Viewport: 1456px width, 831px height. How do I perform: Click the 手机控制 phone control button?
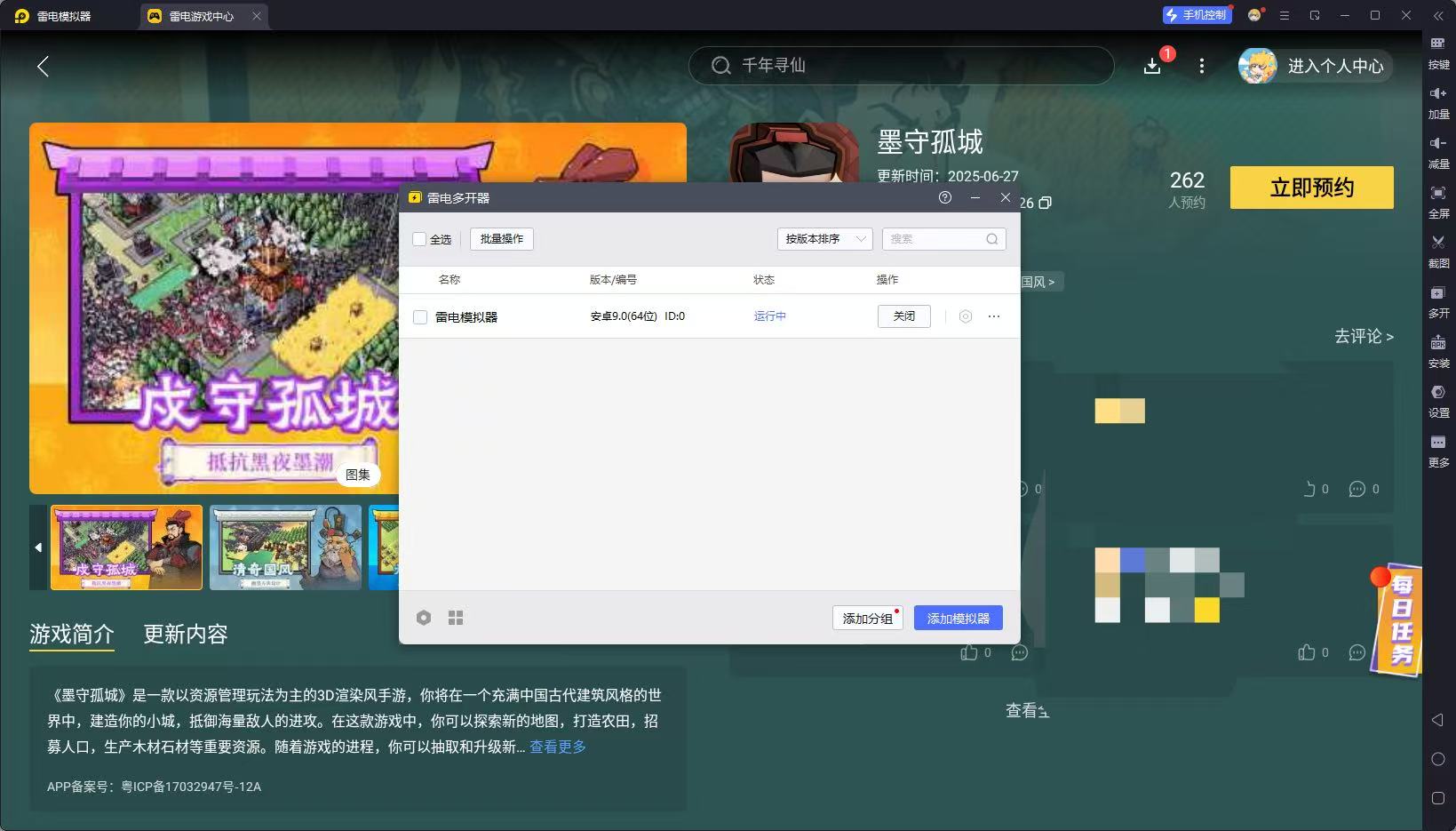tap(1197, 15)
